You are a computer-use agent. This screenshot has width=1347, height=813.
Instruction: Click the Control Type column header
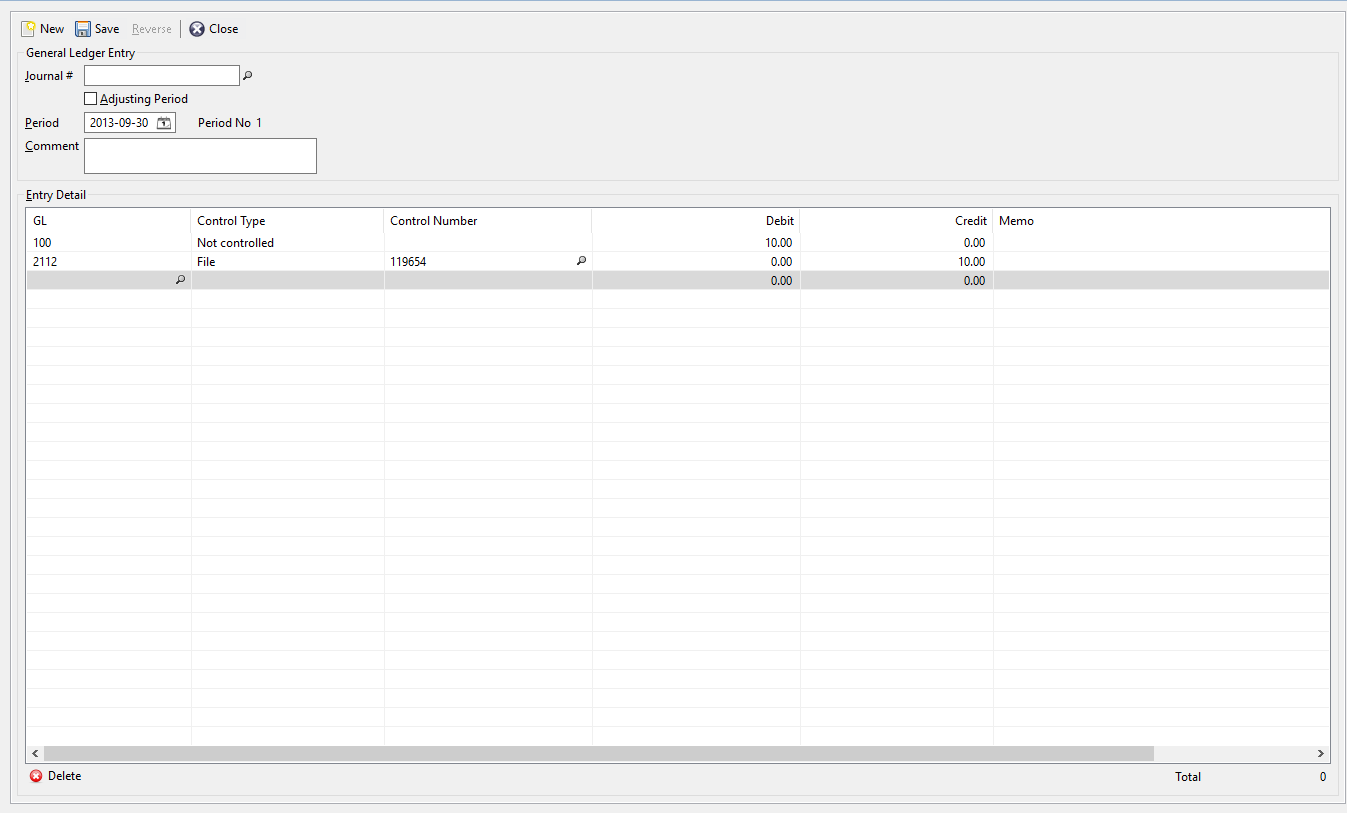click(288, 221)
